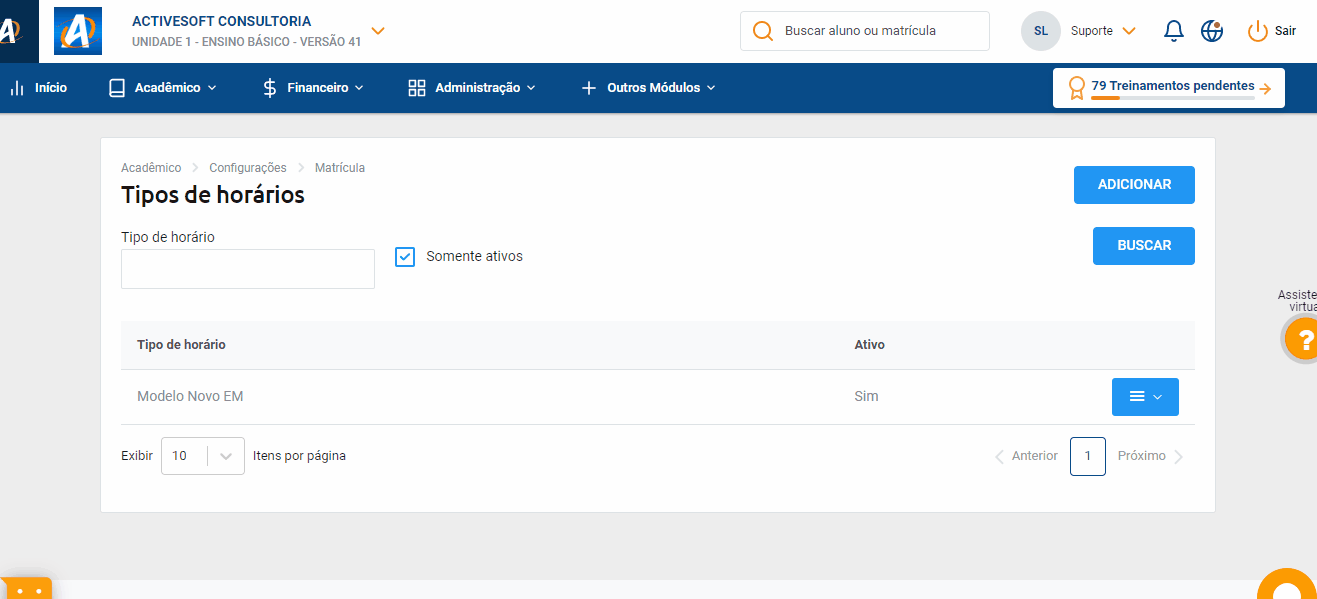Image resolution: width=1317 pixels, height=599 pixels.
Task: Open the items per page dropdown
Action: coord(203,456)
